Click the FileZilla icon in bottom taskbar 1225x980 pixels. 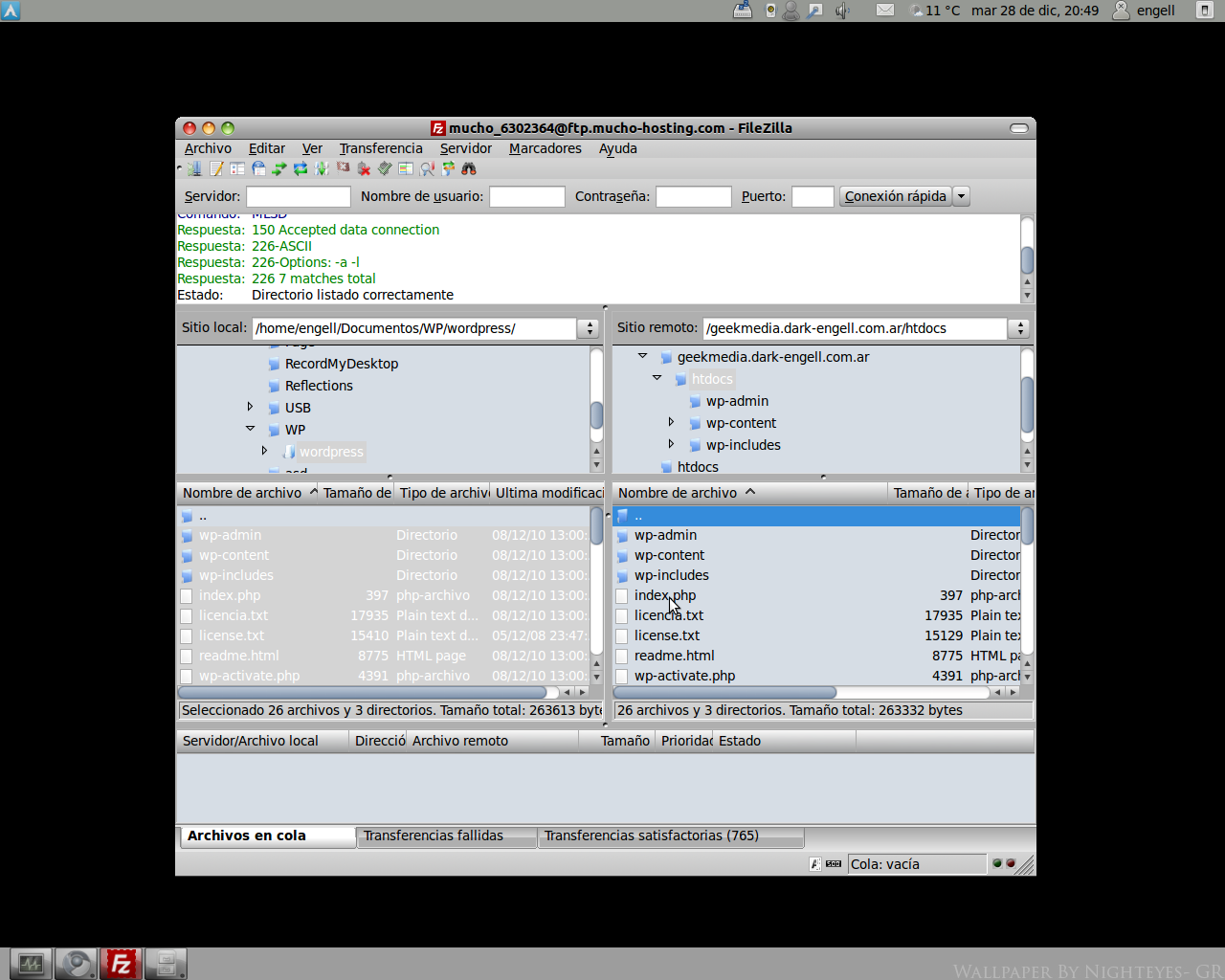pyautogui.click(x=121, y=964)
